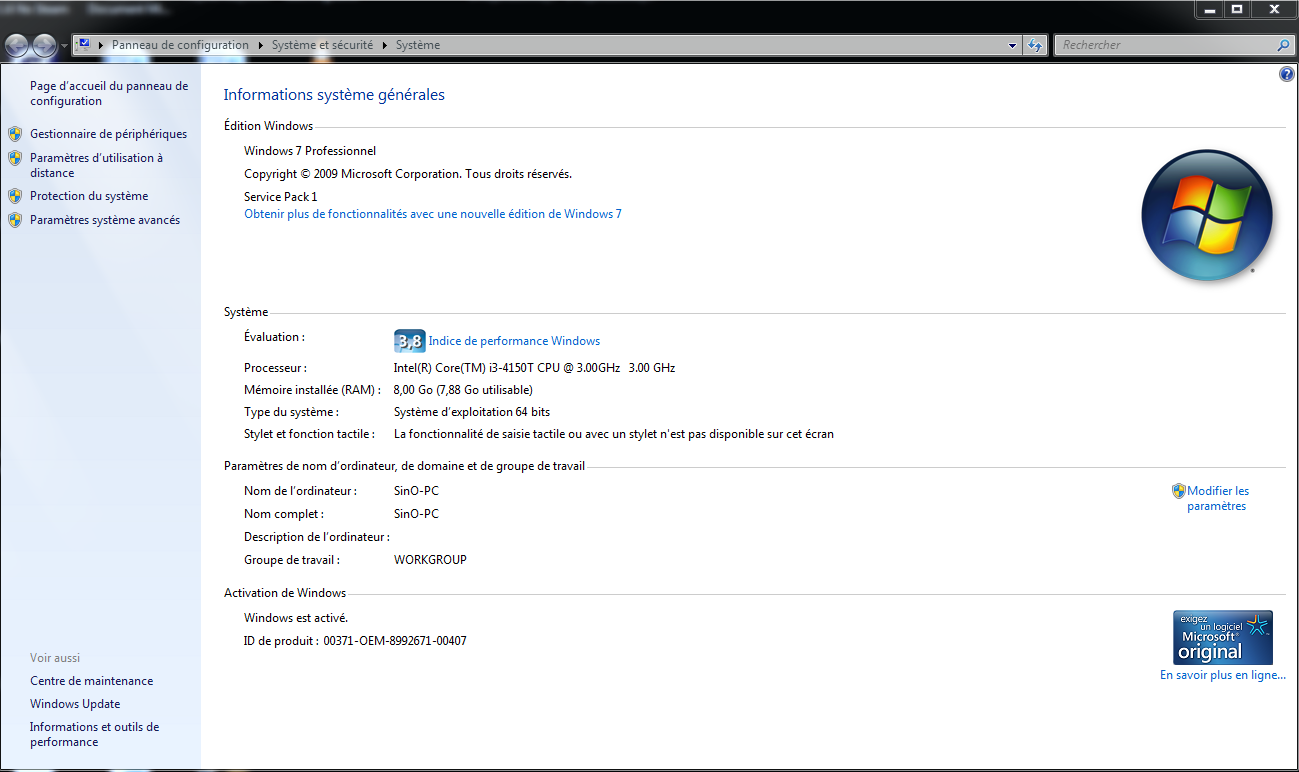1299x772 pixels.
Task: Click the Forward navigation arrow button
Action: click(44, 45)
